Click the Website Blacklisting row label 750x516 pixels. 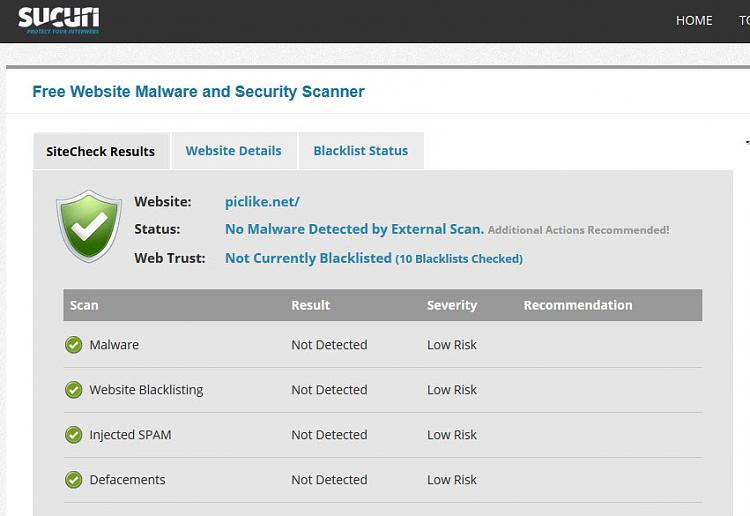pyautogui.click(x=146, y=390)
